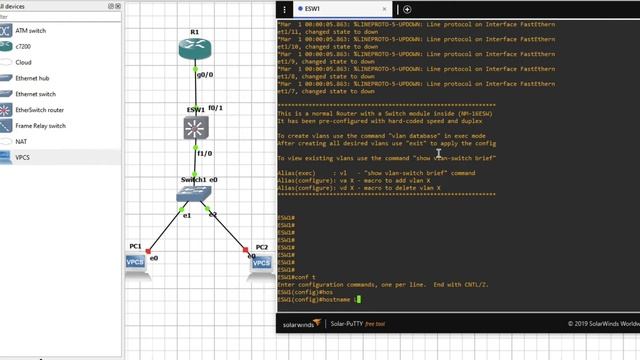Click the device filter input field

(60, 17)
